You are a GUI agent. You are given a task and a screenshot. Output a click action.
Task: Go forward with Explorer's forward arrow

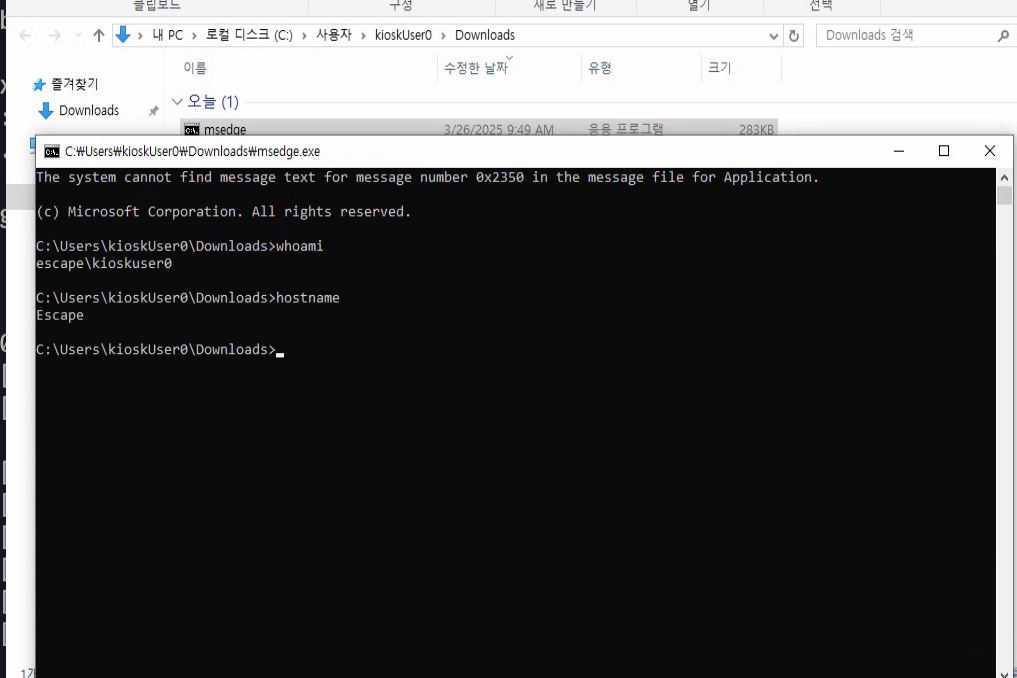(x=55, y=36)
